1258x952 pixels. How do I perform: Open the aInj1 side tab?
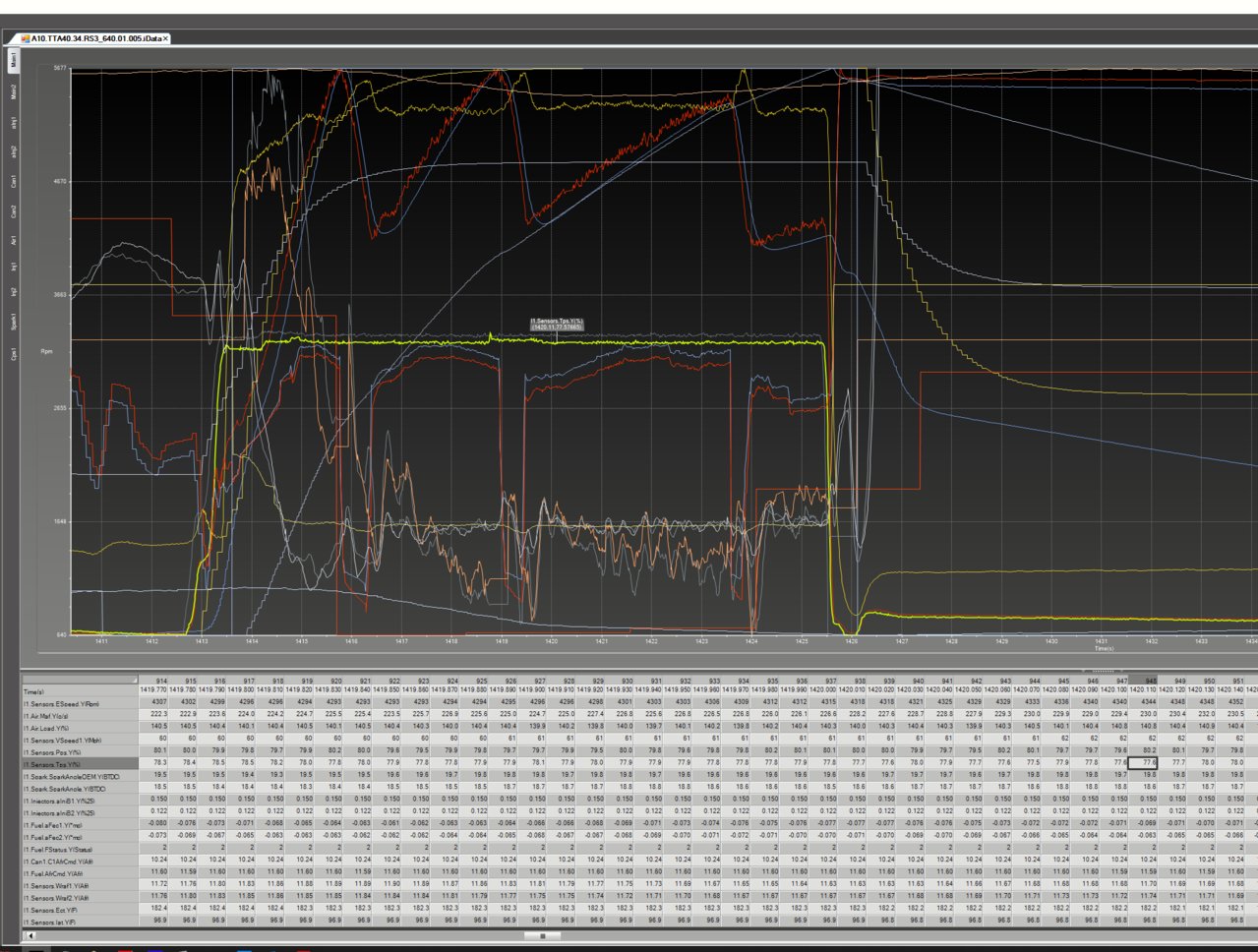[x=14, y=123]
